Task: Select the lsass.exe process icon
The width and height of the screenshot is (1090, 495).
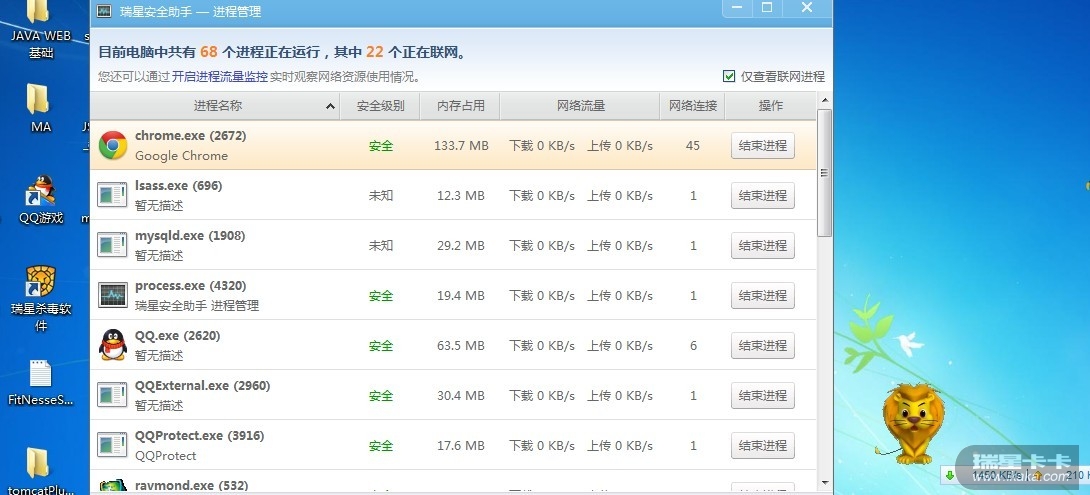Action: point(112,196)
